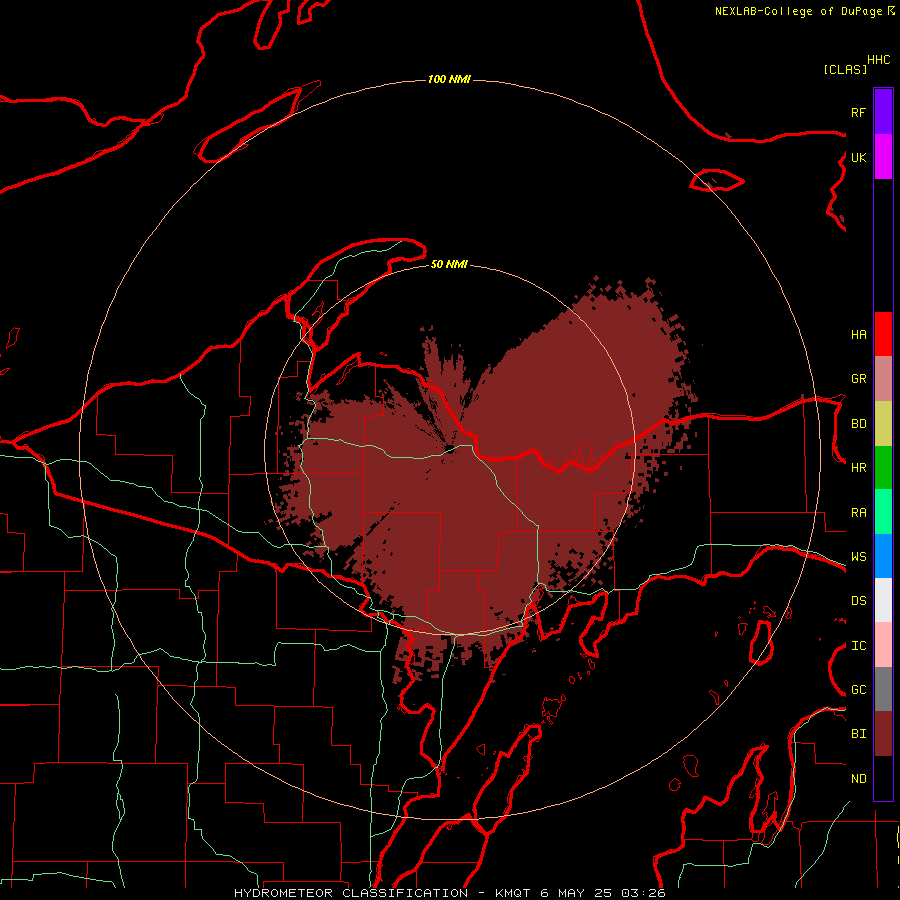Click the UK magenta legend swatch
900x900 pixels.
tap(883, 156)
